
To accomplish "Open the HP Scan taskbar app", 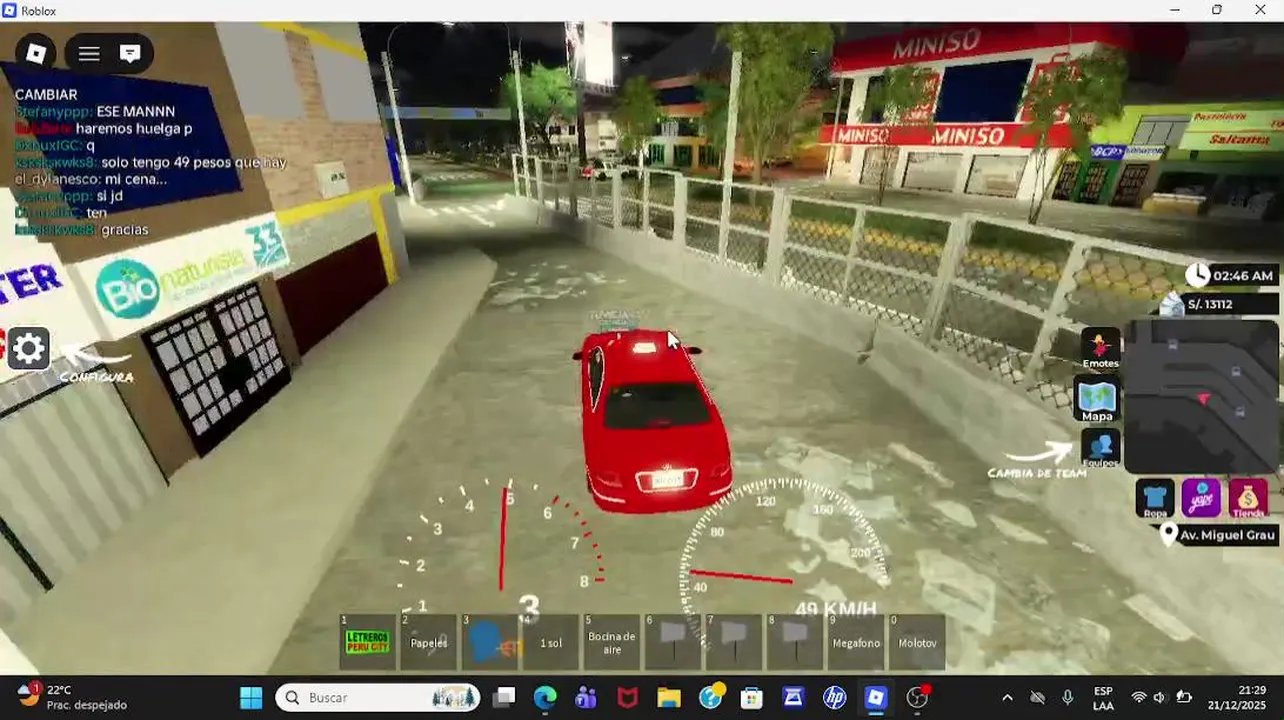I will click(x=793, y=697).
